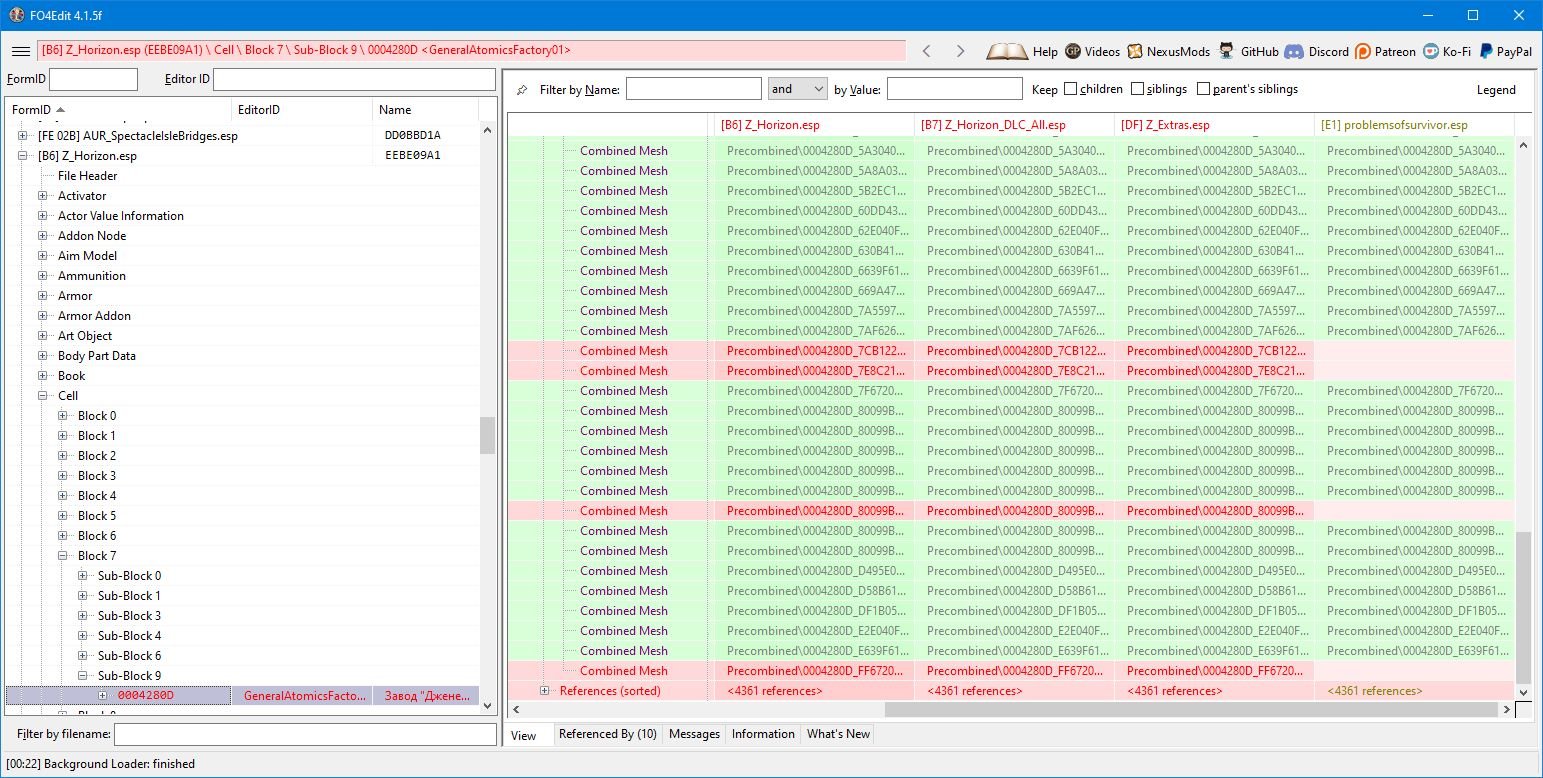The image size is (1543, 778).
Task: Collapse the Block 7 tree node
Action: click(x=63, y=556)
